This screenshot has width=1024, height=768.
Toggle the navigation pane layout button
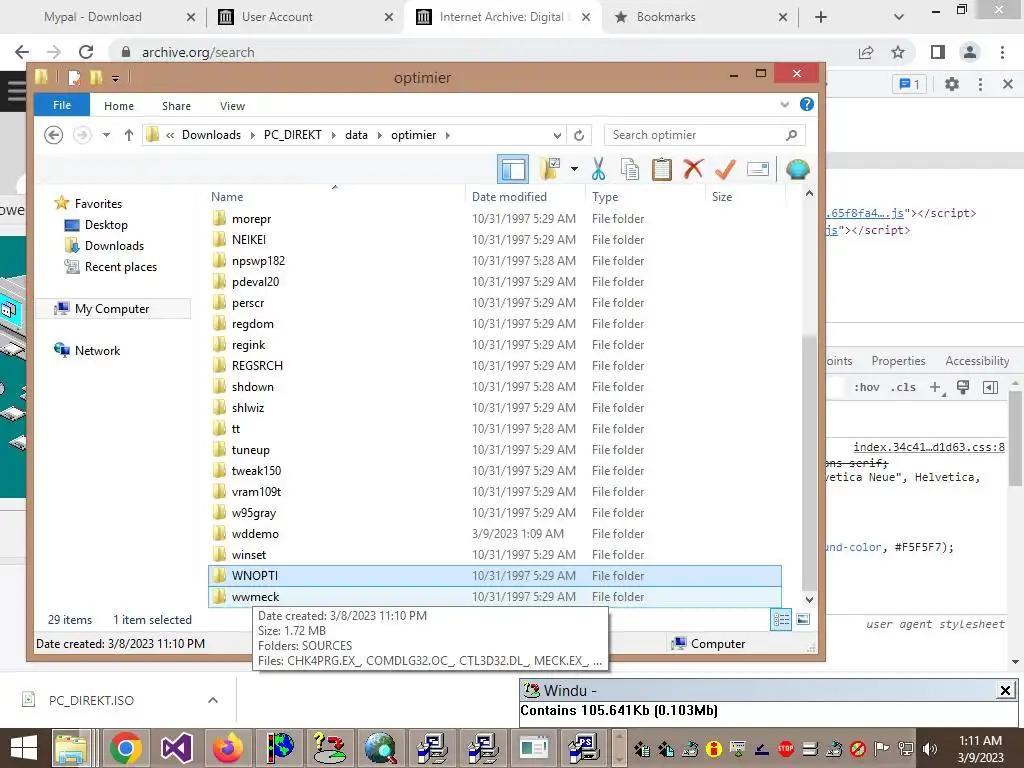pos(513,170)
